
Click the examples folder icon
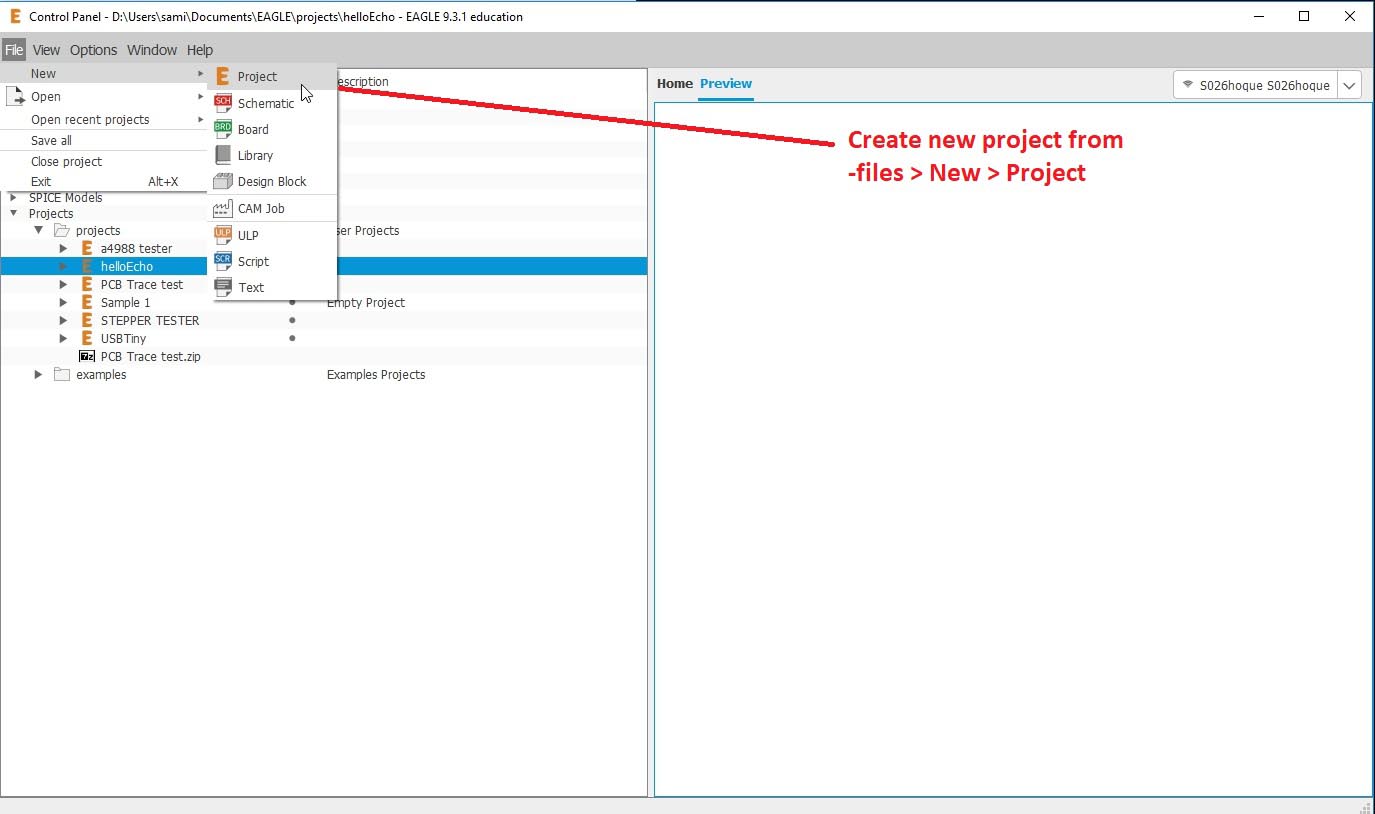coord(61,374)
